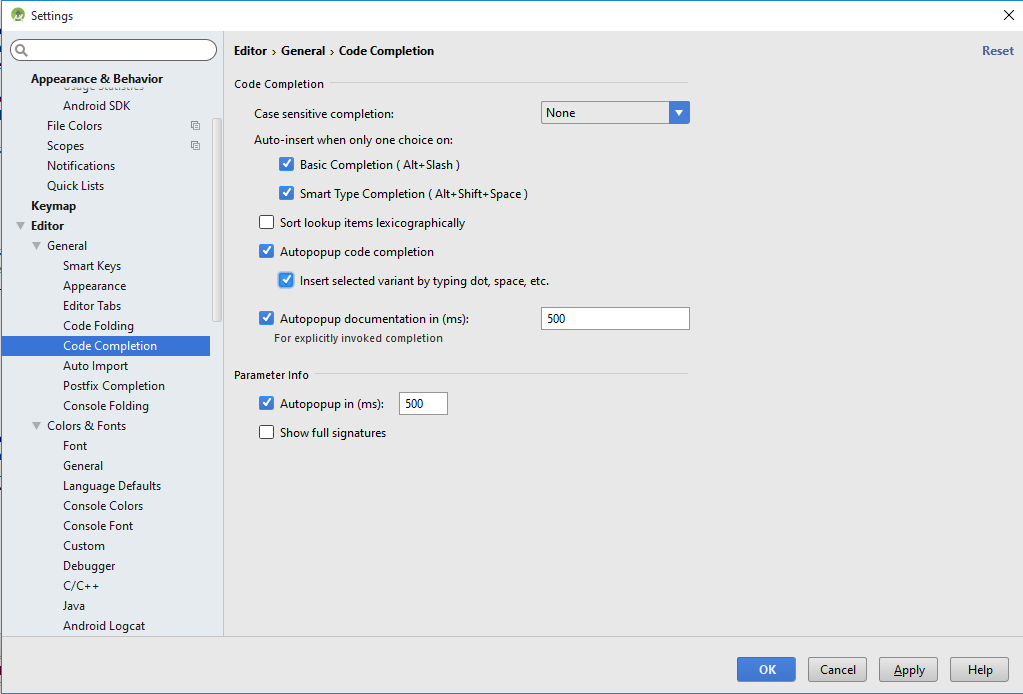Image resolution: width=1023 pixels, height=694 pixels.
Task: Collapse the Editor tree node
Action: pyautogui.click(x=21, y=226)
